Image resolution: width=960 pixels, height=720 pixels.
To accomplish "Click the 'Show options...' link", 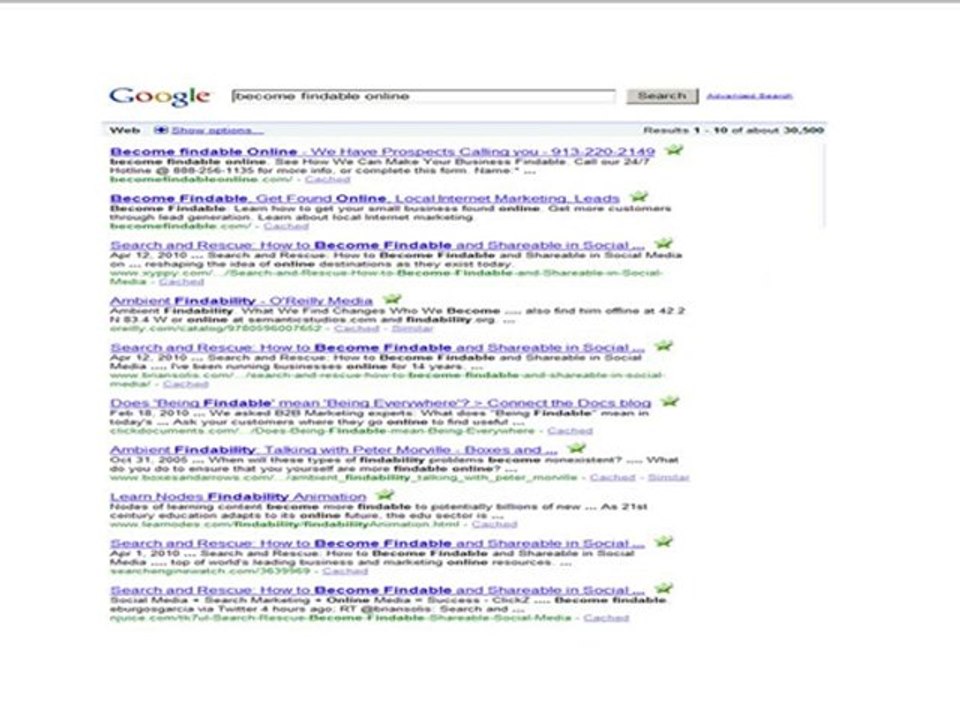I will (x=217, y=130).
